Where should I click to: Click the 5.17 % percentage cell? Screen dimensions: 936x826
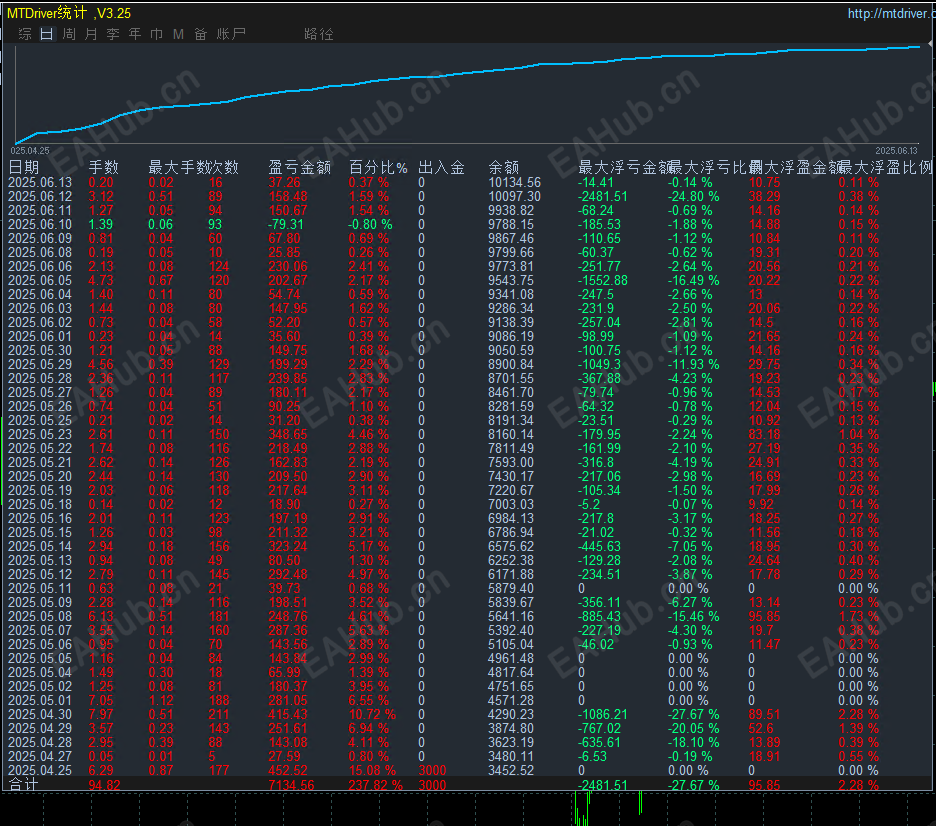pyautogui.click(x=368, y=546)
